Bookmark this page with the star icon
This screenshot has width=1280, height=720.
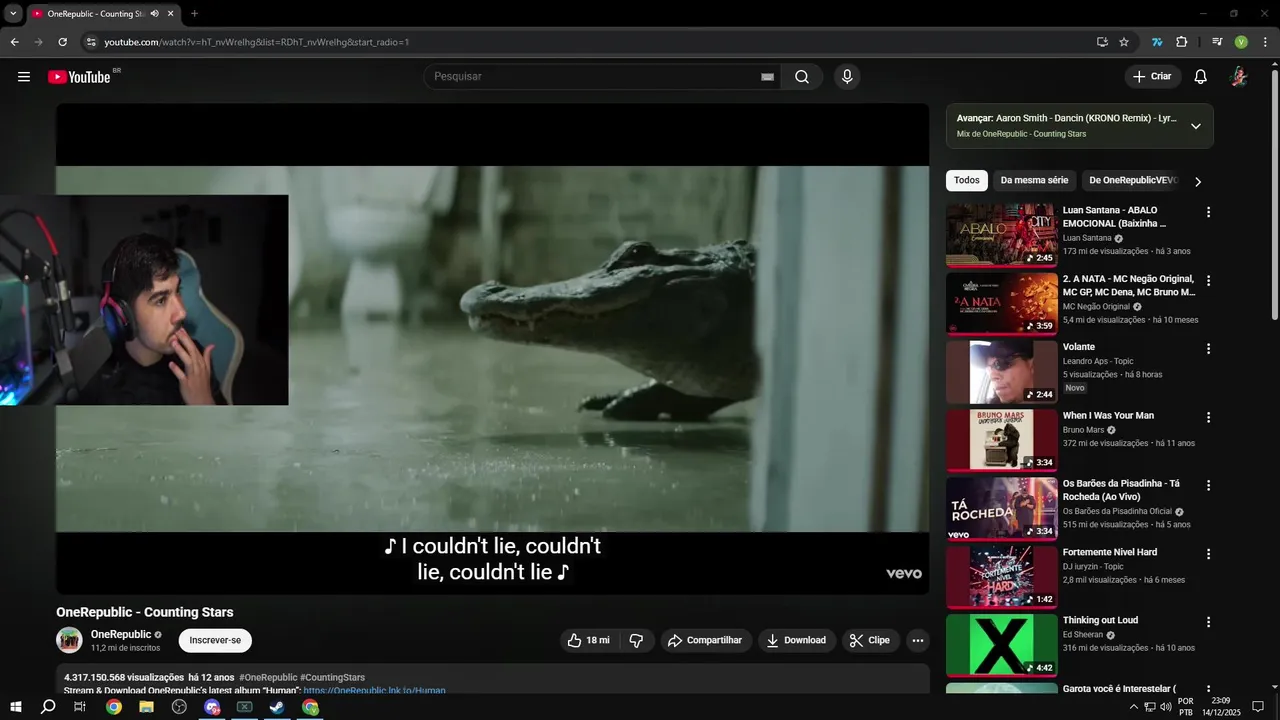pyautogui.click(x=1124, y=42)
